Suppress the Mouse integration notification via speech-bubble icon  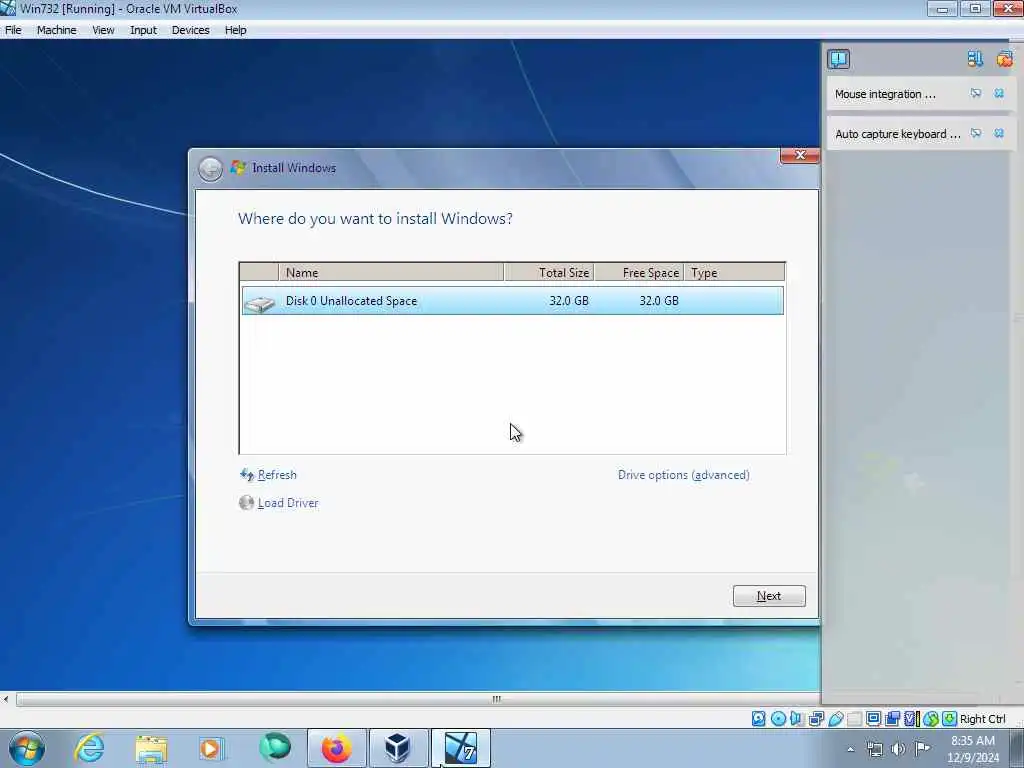[x=976, y=93]
